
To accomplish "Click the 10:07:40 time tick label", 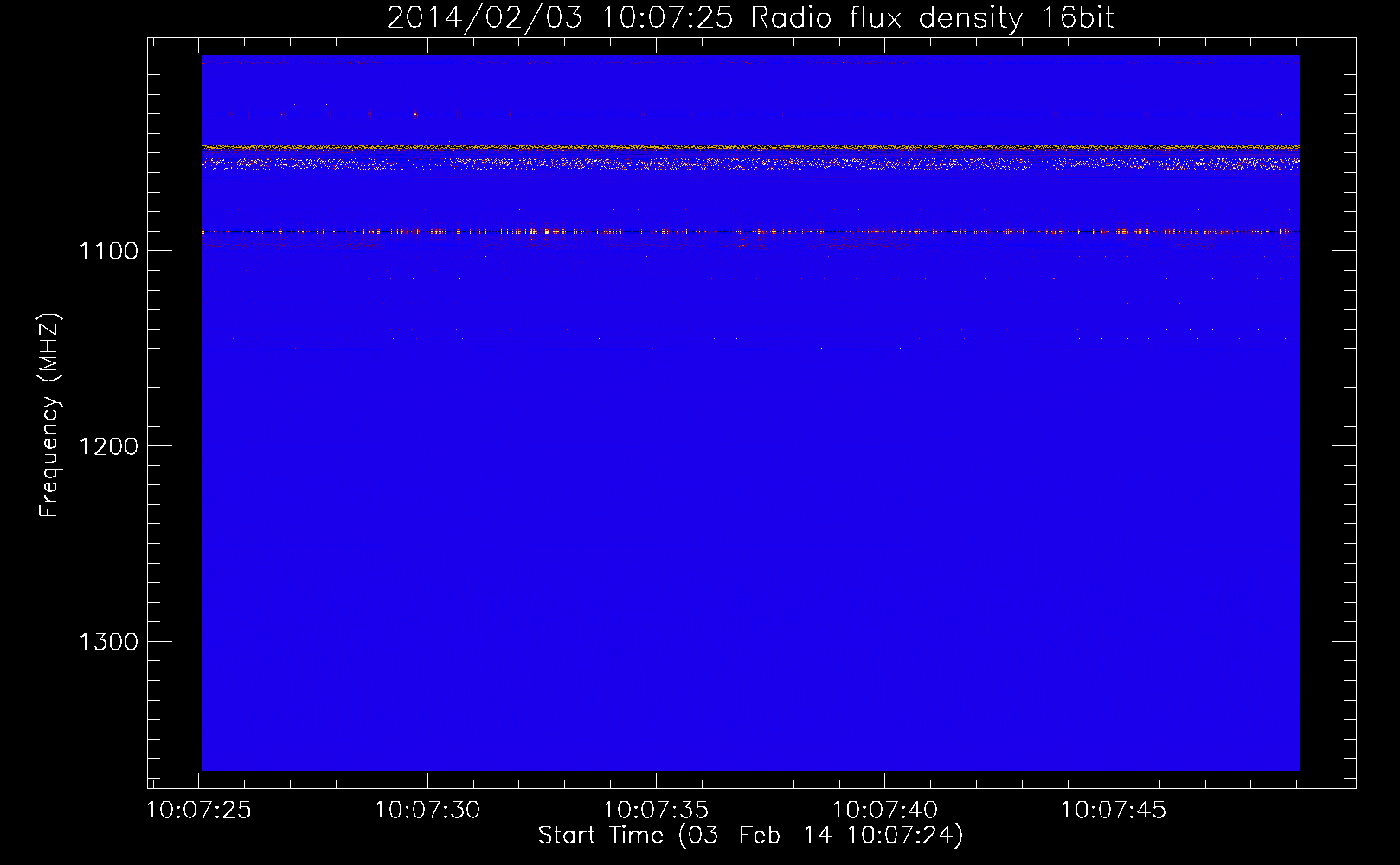I will 884,811.
